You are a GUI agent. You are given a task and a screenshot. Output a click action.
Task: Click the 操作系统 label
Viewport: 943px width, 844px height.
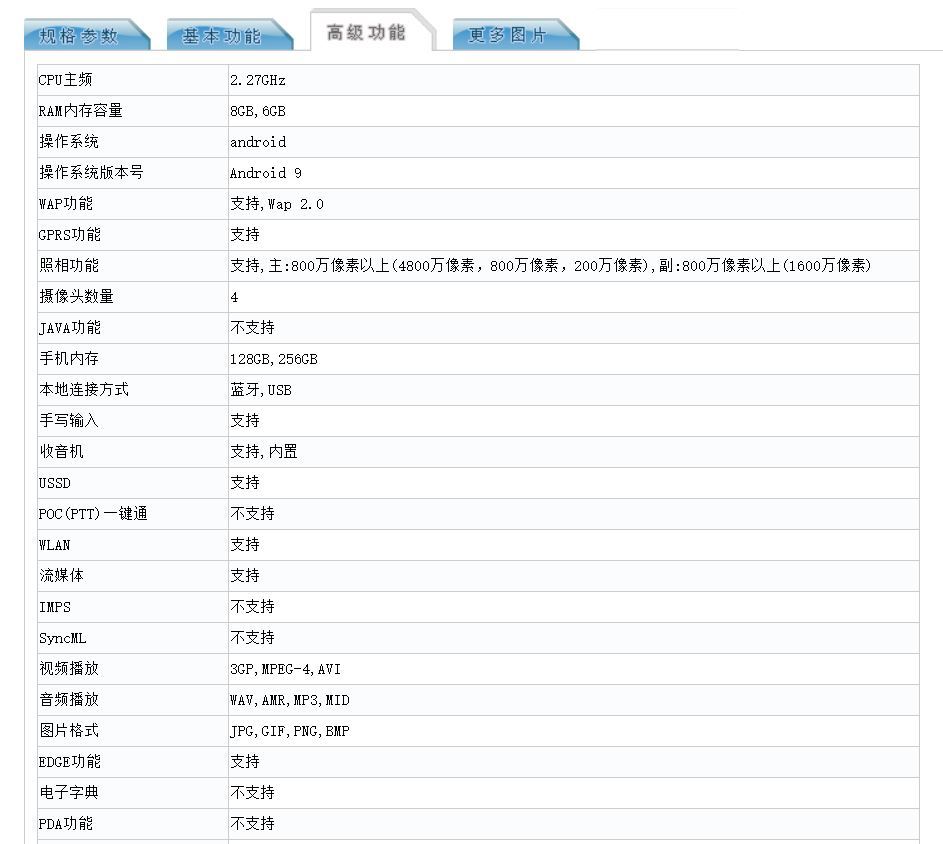(x=69, y=142)
